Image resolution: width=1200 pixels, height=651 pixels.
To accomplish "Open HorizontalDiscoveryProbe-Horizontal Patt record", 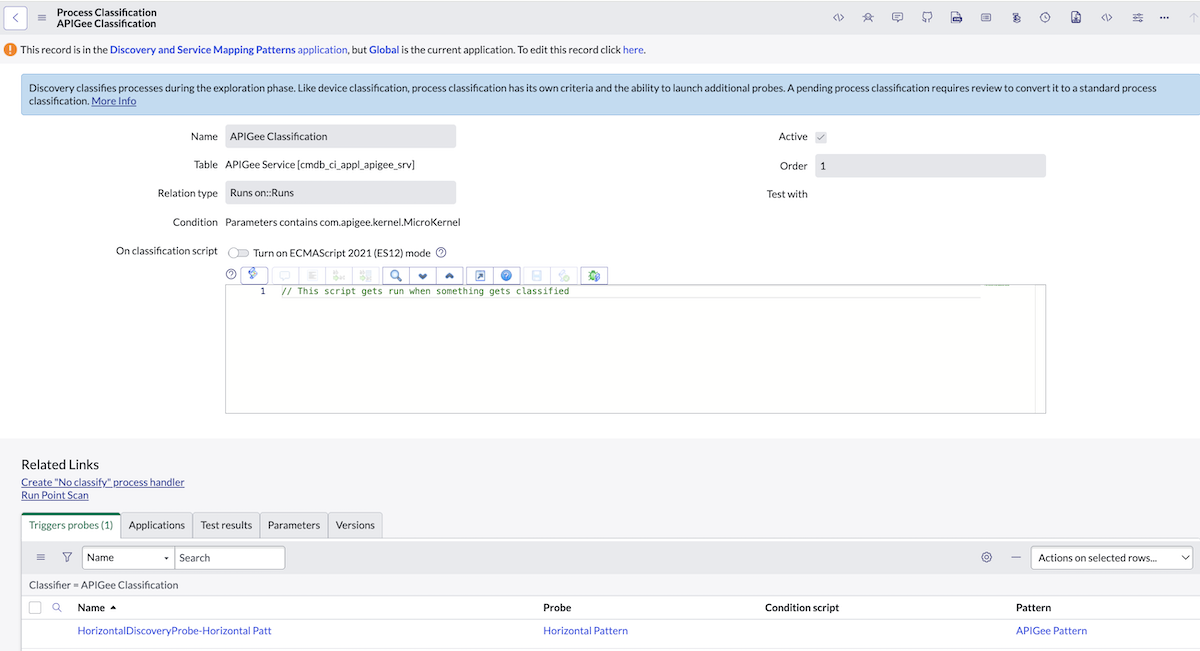I will tap(174, 631).
